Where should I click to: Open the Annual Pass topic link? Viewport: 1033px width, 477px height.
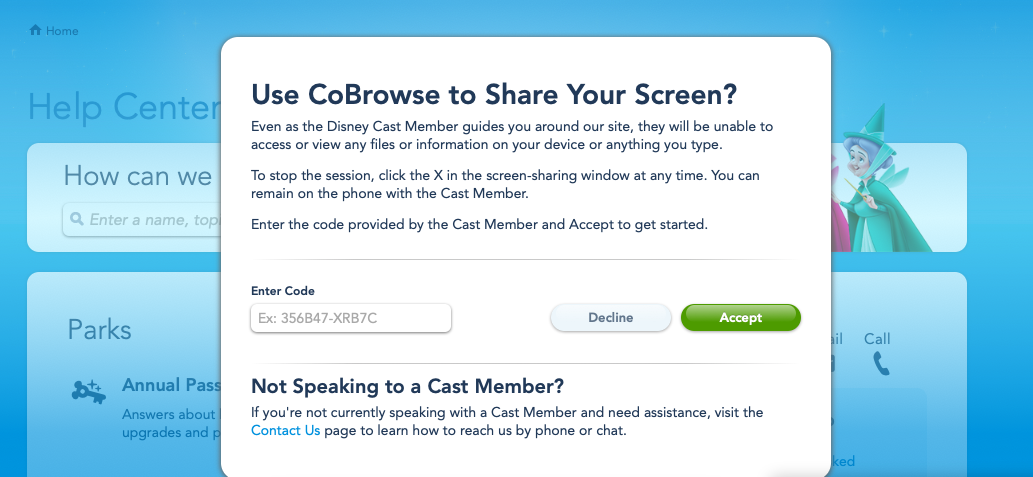click(x=165, y=385)
